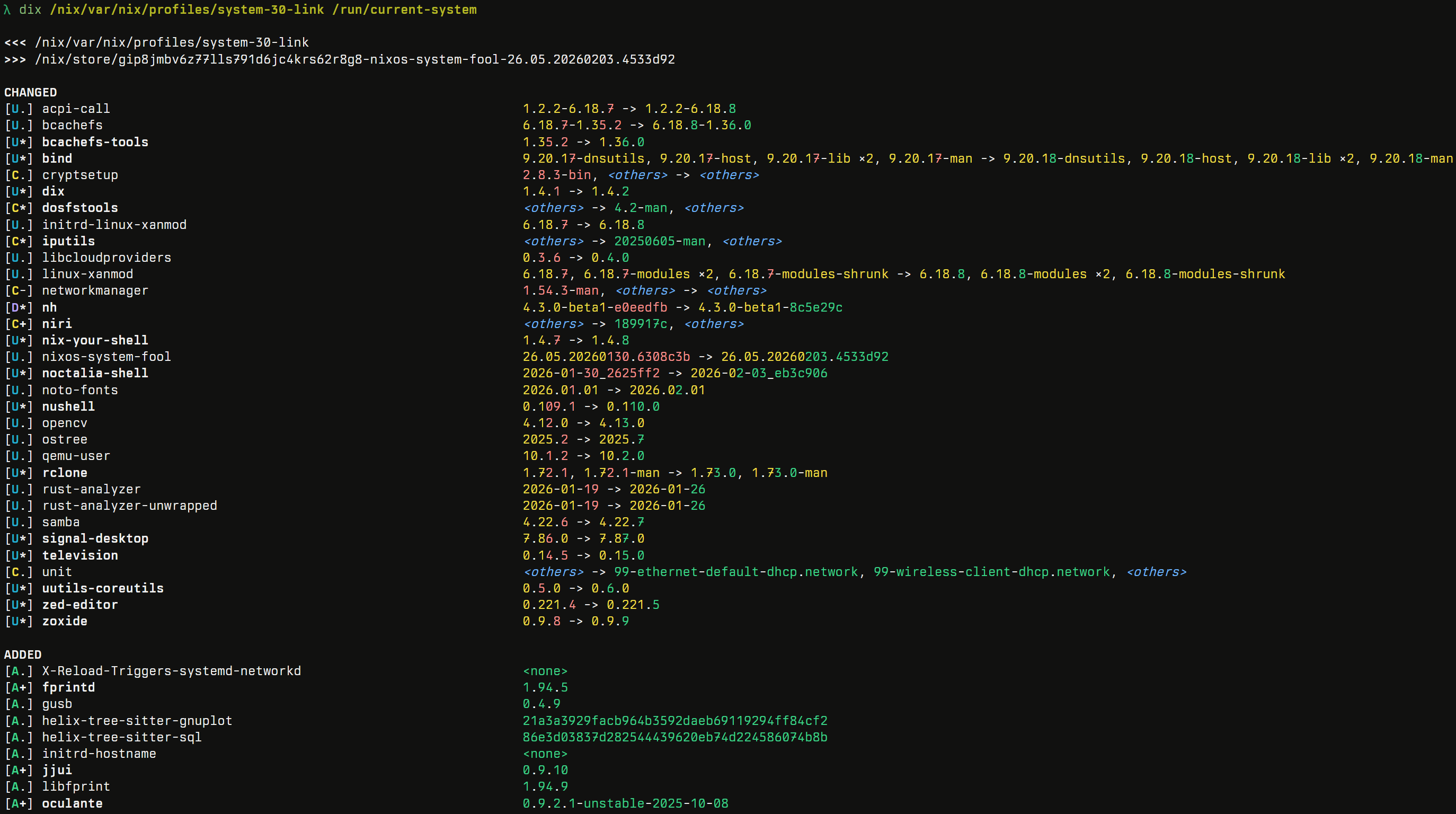Select 'networkmanager' in the list
Screen dimensions: 1456x814
tap(95, 290)
